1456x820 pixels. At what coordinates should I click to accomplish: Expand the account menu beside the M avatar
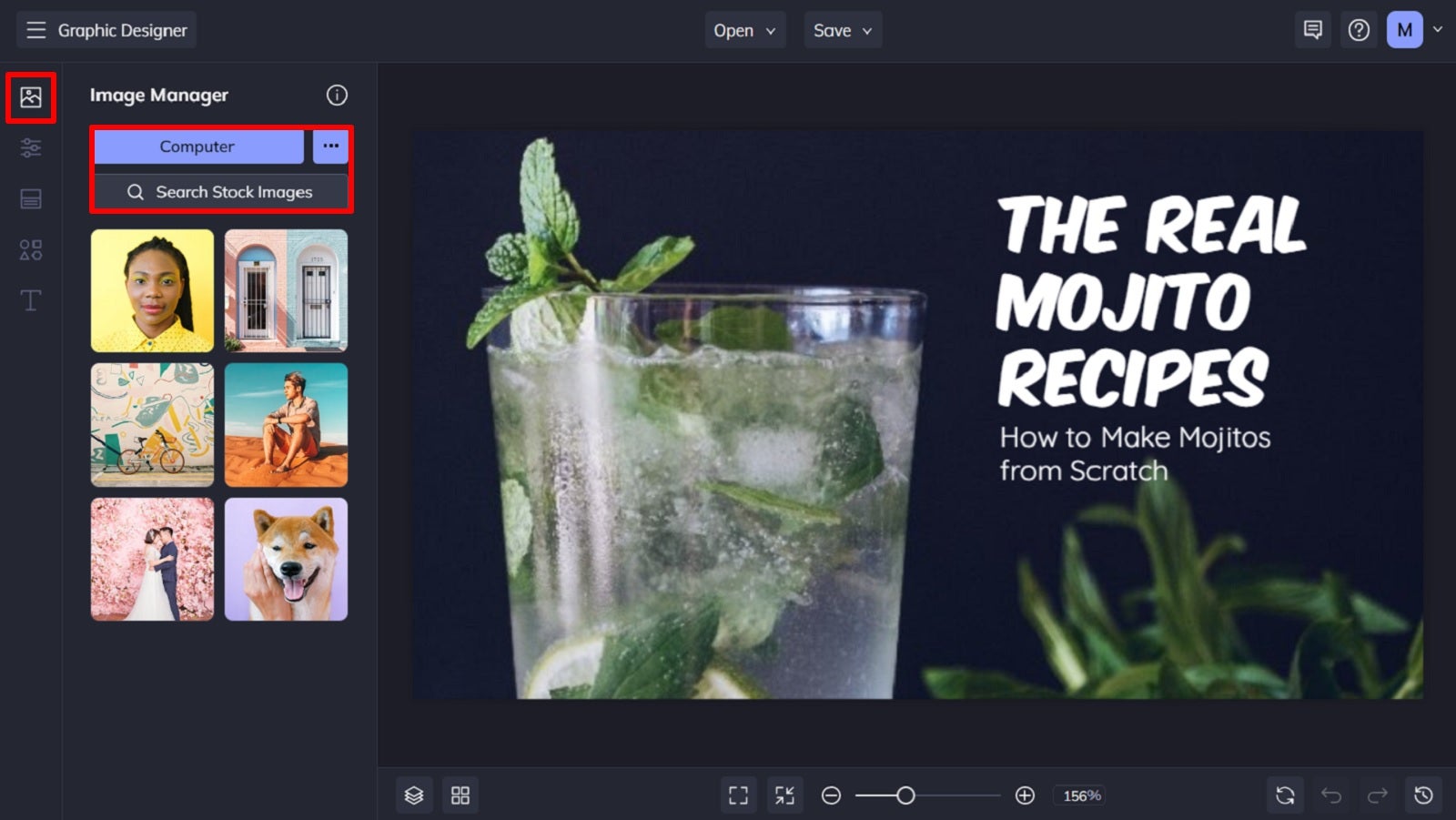pyautogui.click(x=1438, y=29)
